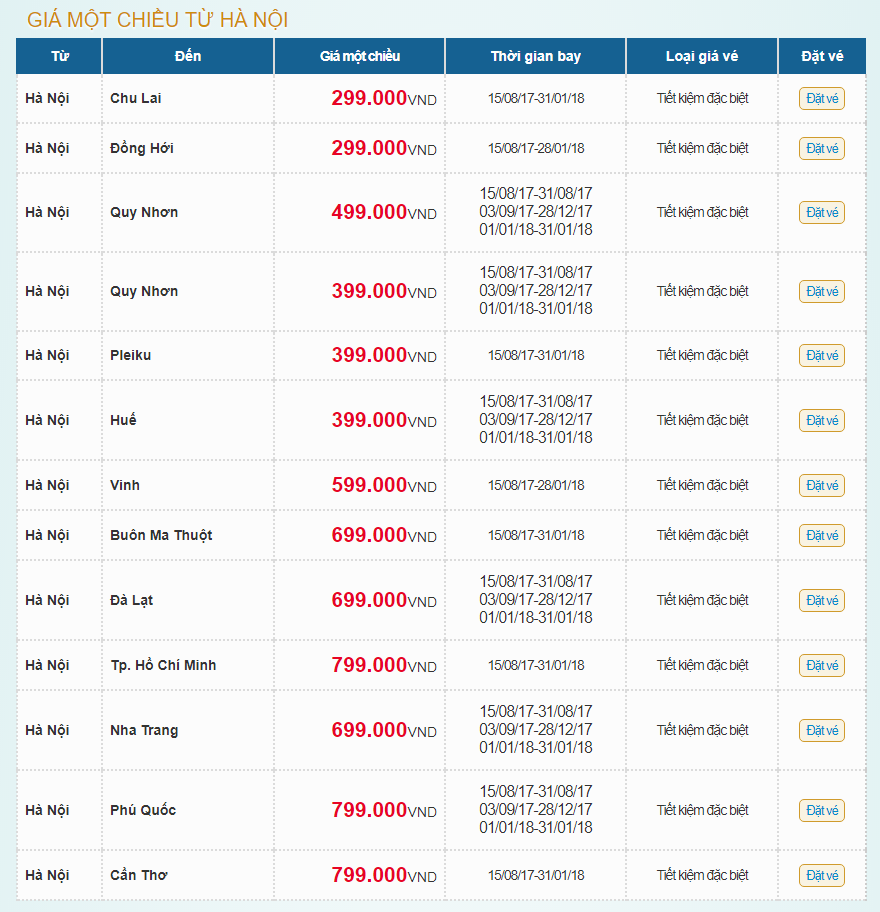Click Đặt vé for the Đà Lạt flight
The image size is (880, 912).
tap(821, 600)
